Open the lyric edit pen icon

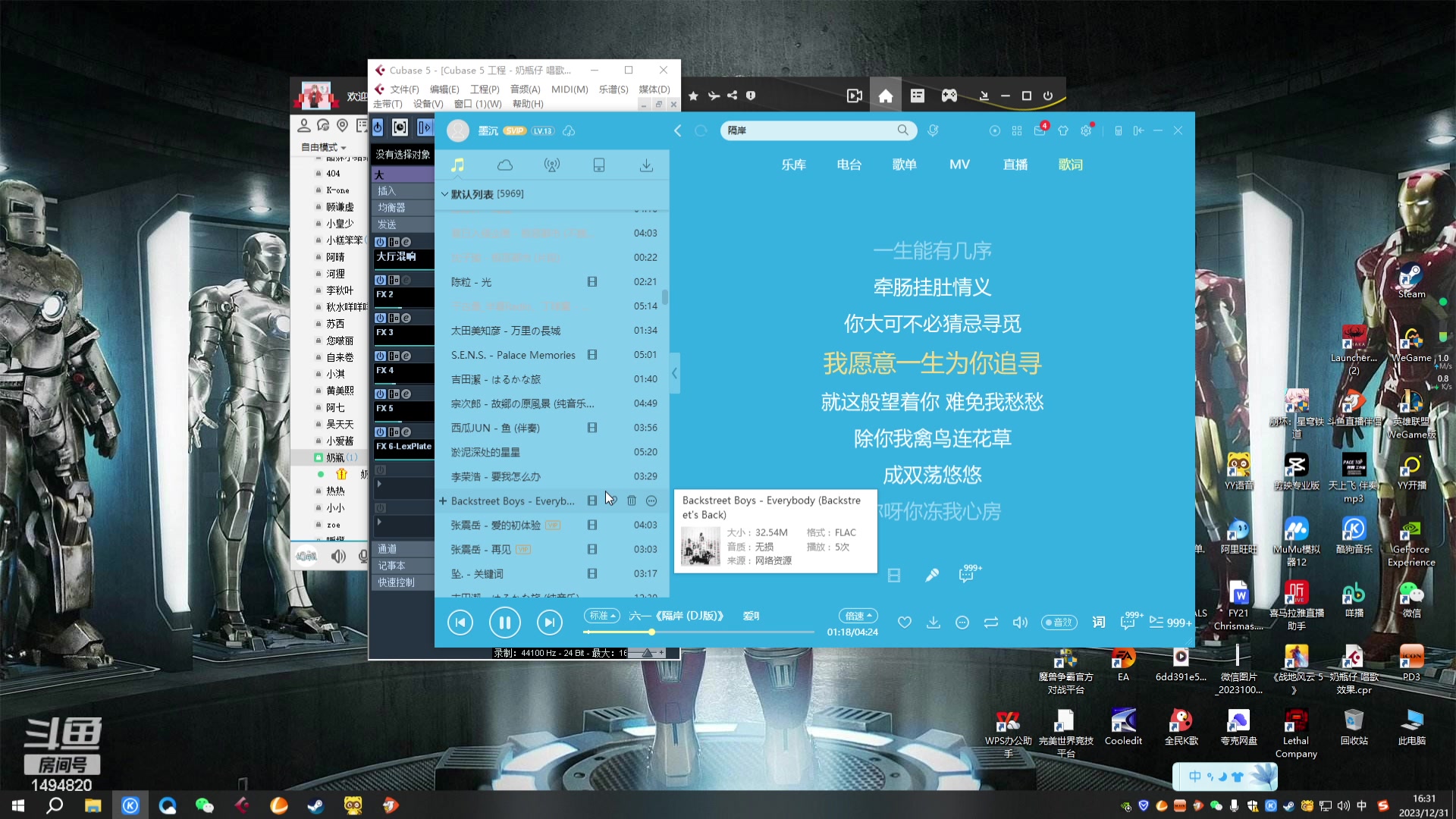[932, 576]
